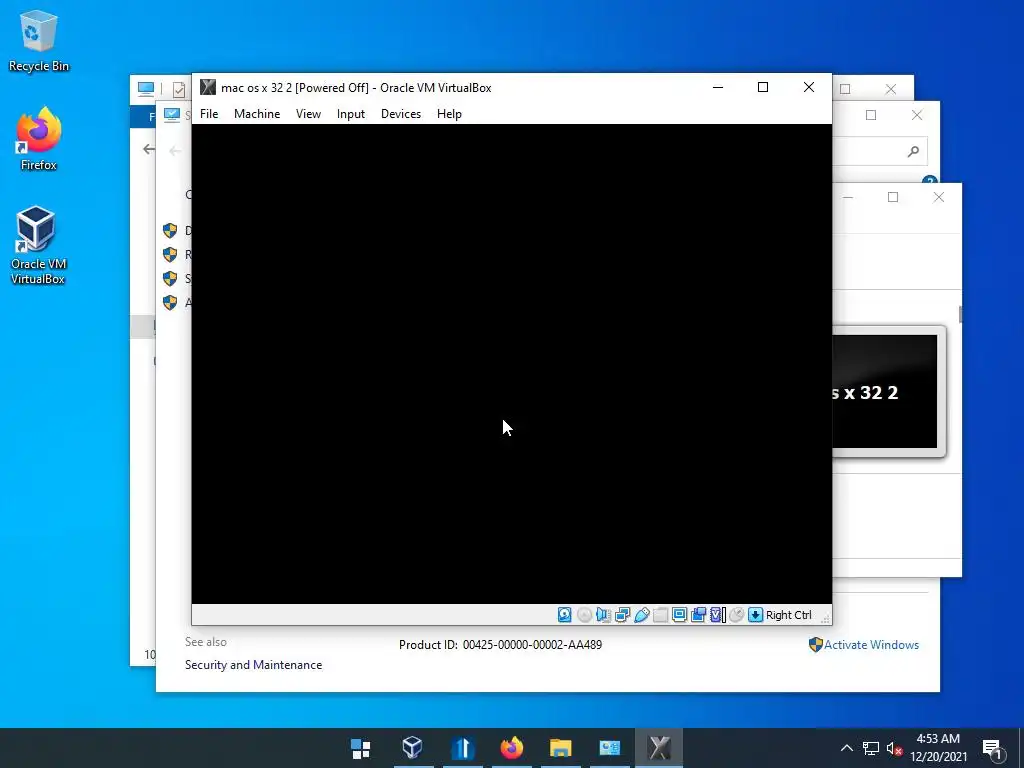Viewport: 1024px width, 768px height.
Task: Click the shield icon beside the letter R
Action: (x=170, y=255)
